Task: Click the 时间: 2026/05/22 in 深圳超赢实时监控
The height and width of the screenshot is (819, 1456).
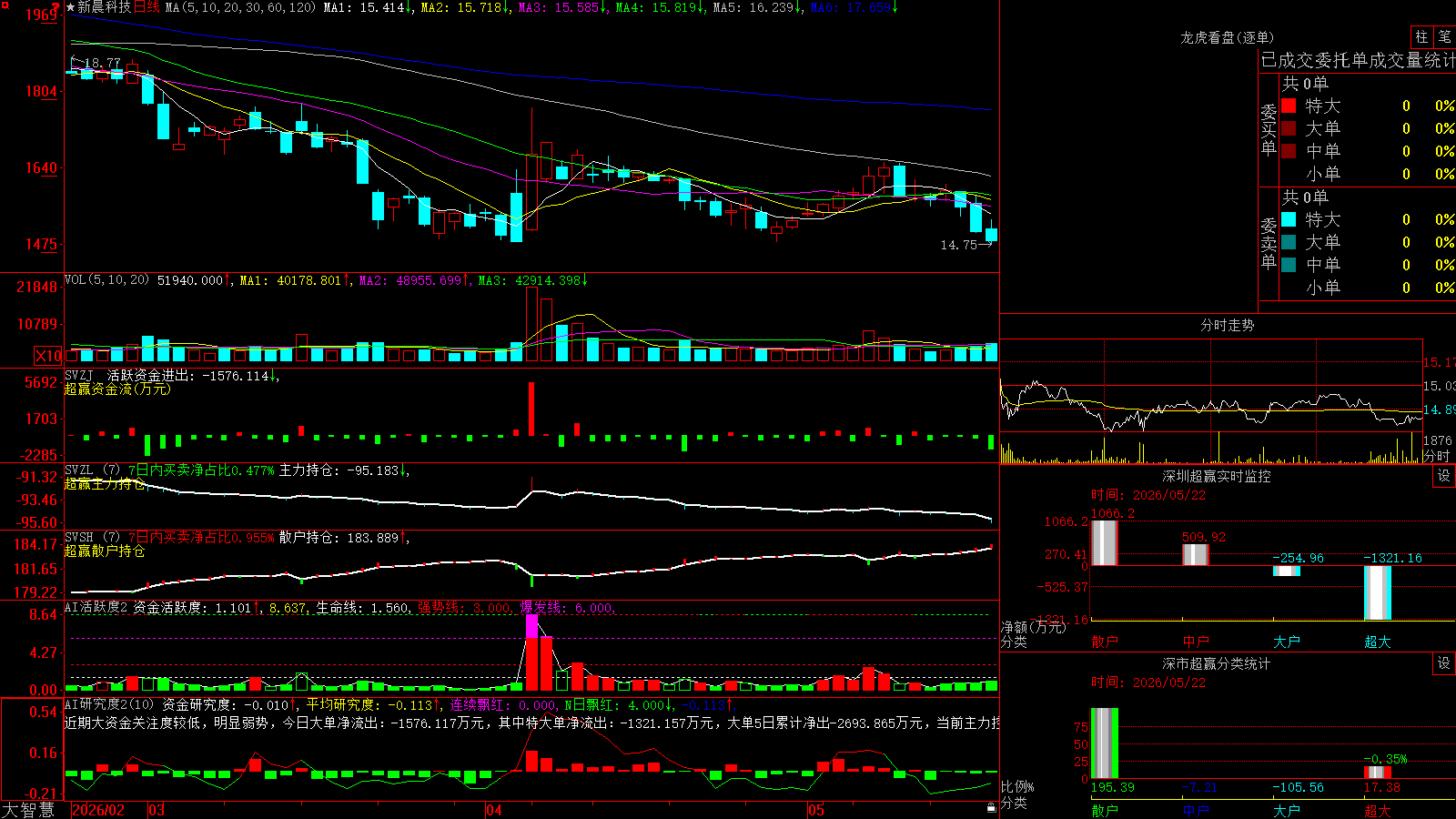Action: 1148,495
